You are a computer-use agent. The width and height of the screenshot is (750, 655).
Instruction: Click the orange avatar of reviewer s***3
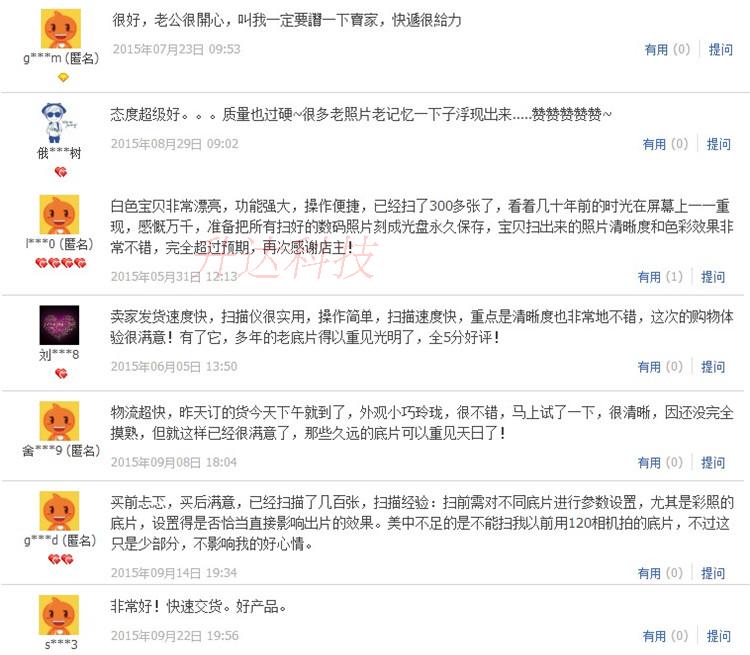pyautogui.click(x=59, y=615)
